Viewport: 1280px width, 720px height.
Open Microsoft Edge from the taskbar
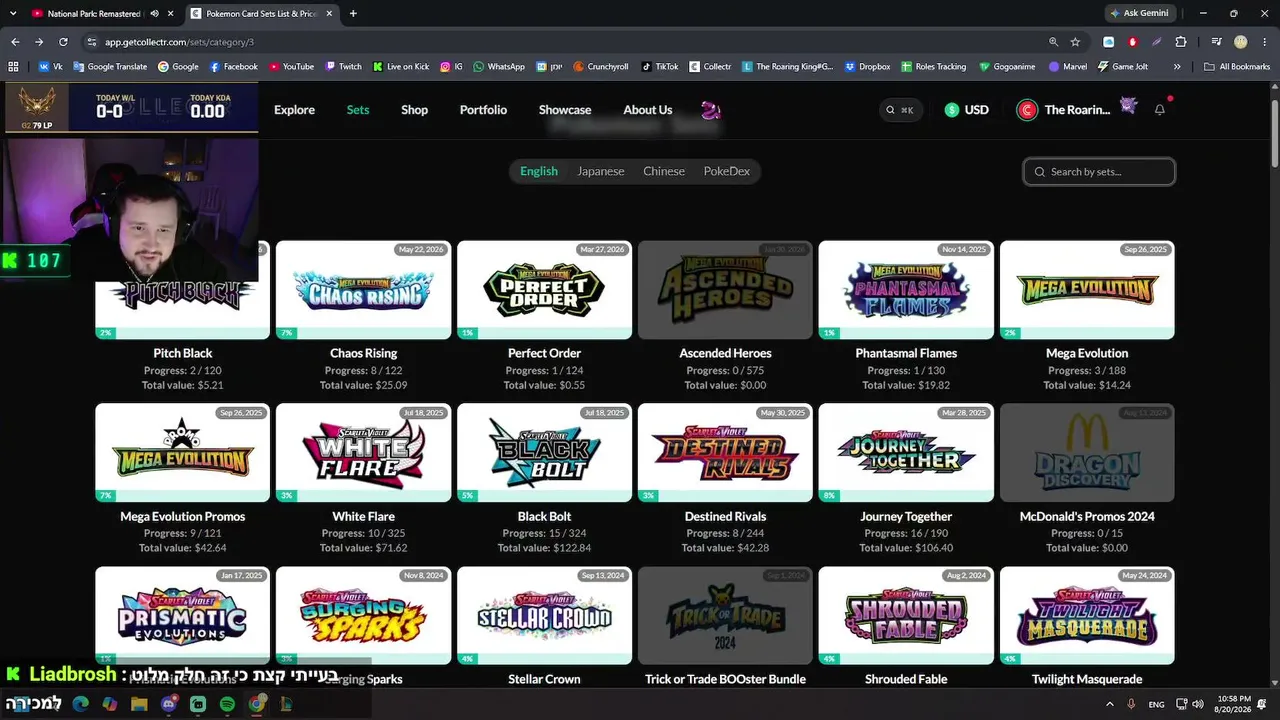click(81, 704)
